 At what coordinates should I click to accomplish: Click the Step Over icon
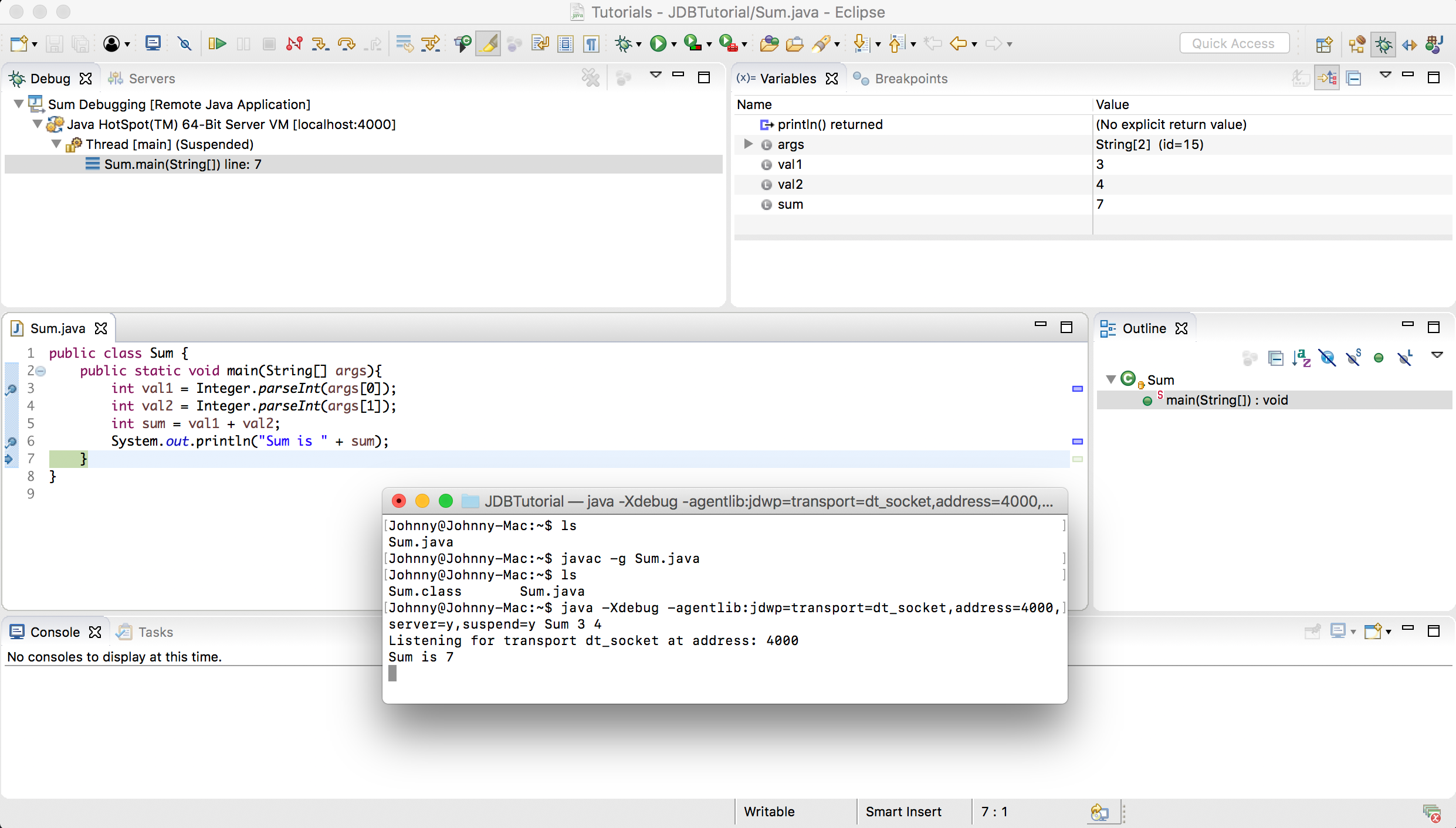[347, 43]
